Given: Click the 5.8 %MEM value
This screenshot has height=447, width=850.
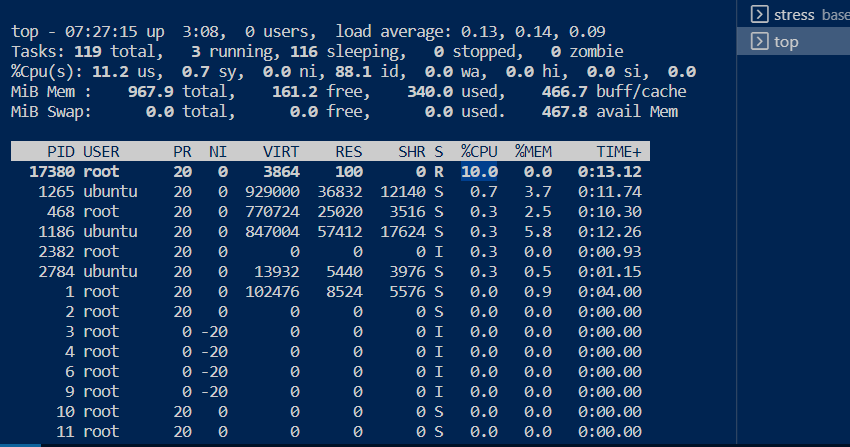Looking at the screenshot, I should 538,232.
